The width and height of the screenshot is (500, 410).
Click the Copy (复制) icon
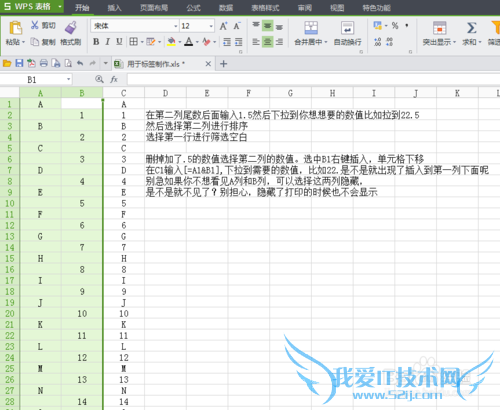(x=34, y=42)
